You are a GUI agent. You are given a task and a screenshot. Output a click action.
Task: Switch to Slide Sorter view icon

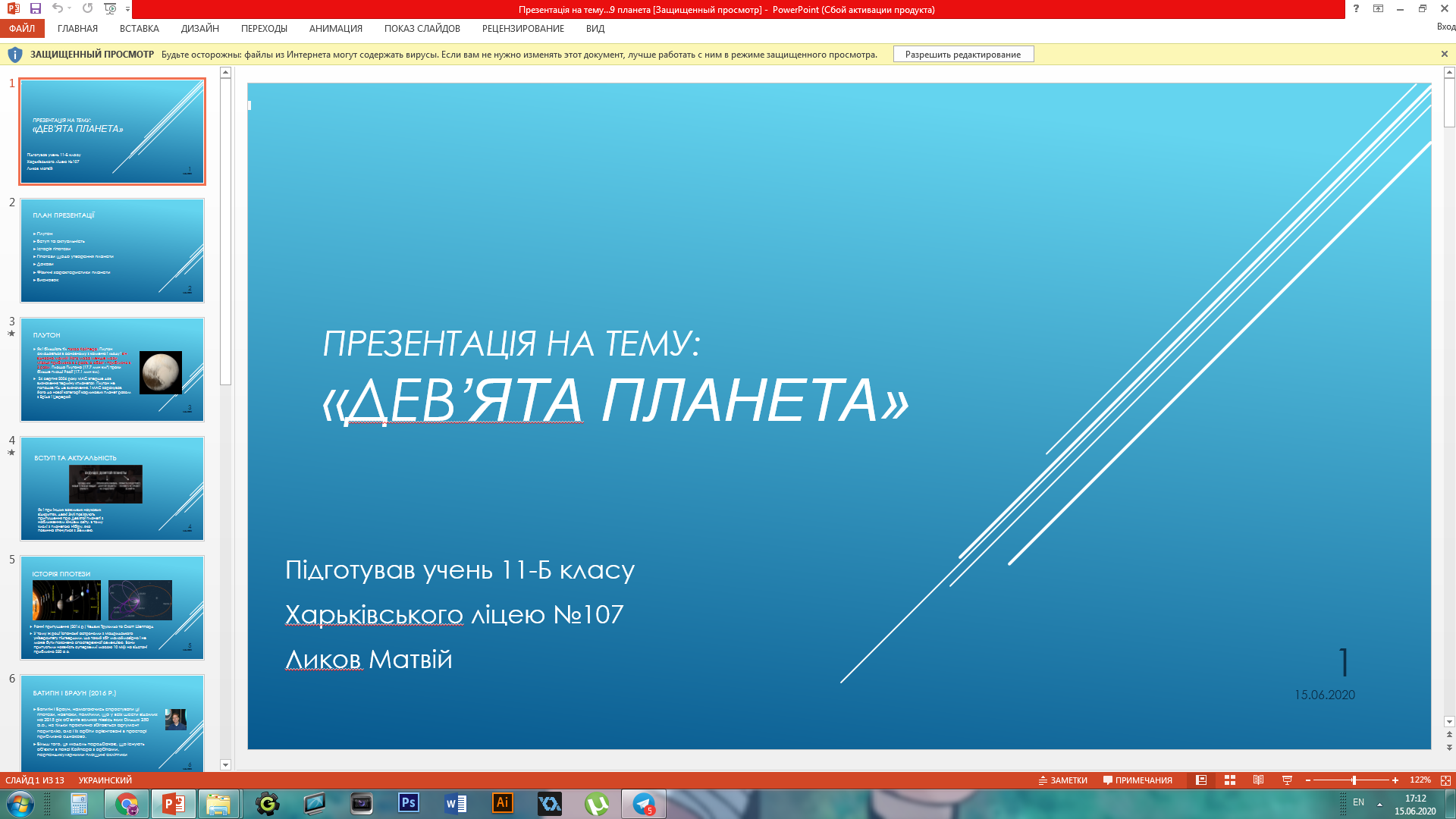coord(1230,780)
